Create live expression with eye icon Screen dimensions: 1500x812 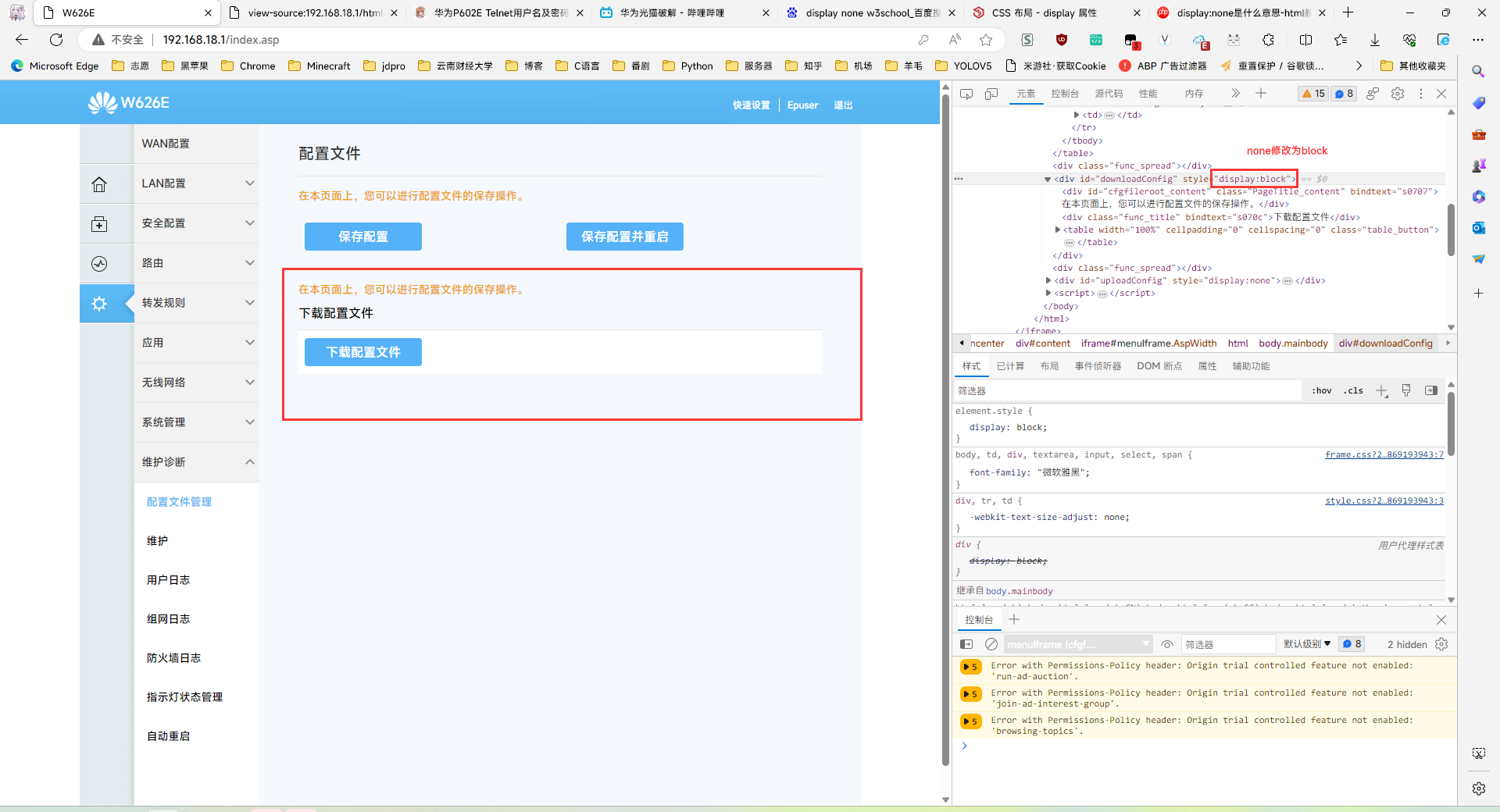coord(1167,644)
